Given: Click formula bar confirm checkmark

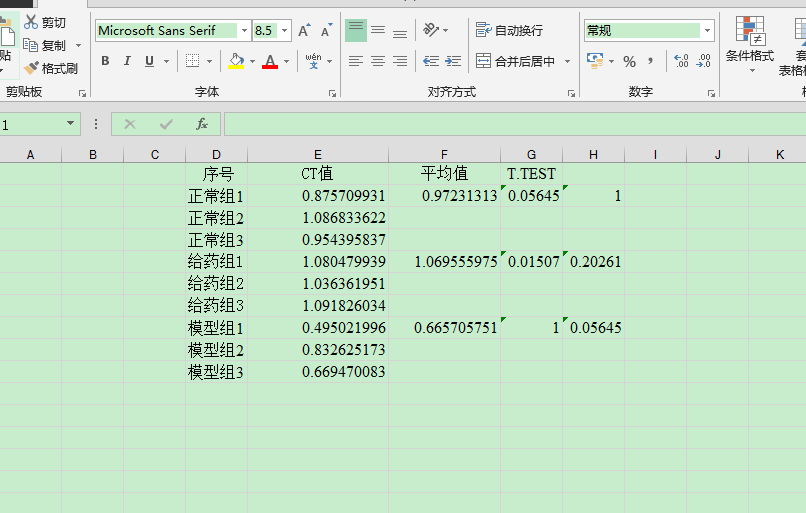Looking at the screenshot, I should (166, 124).
